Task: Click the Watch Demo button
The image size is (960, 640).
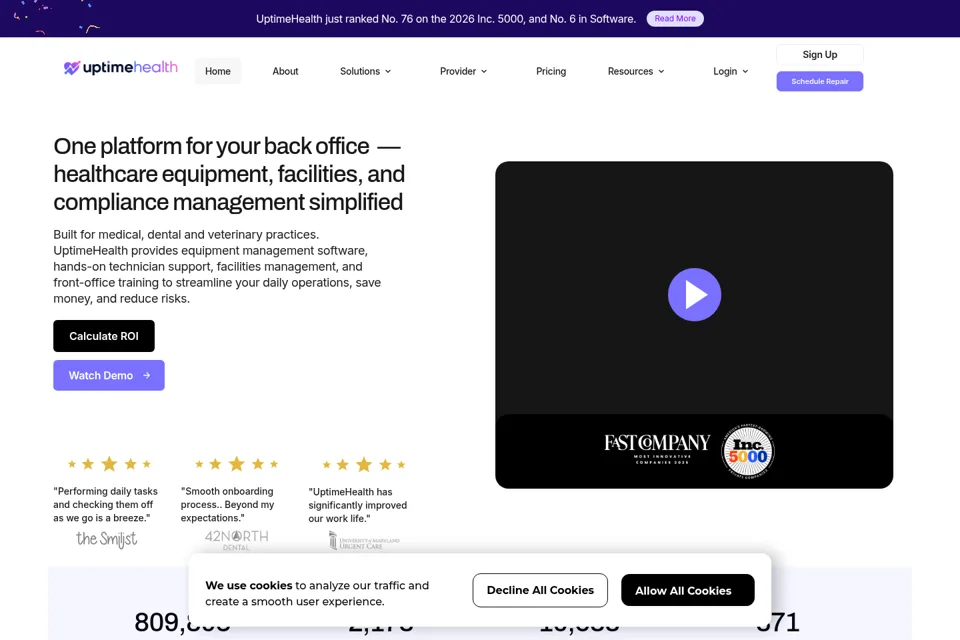Action: tap(109, 375)
